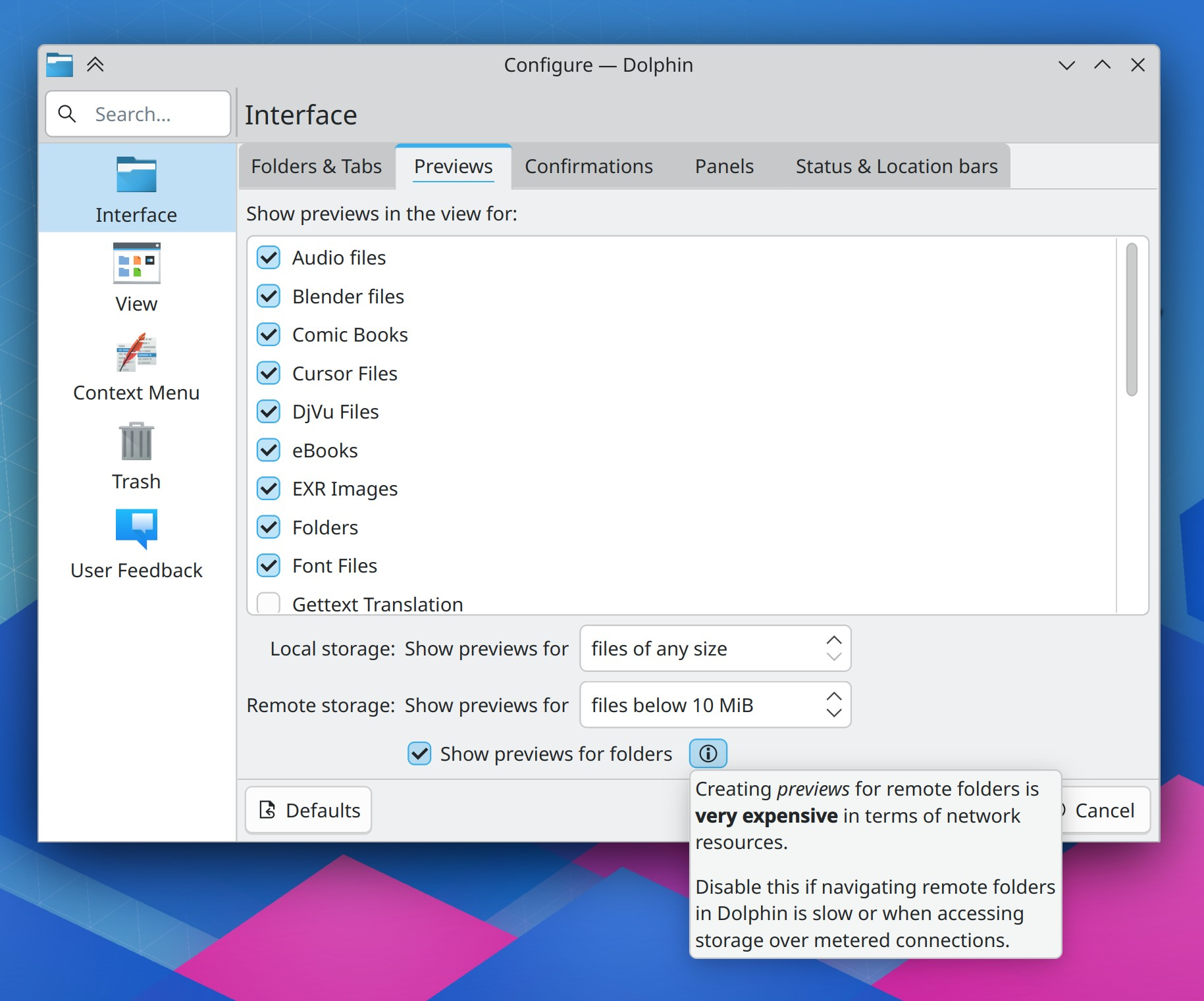Open Trash configuration settings
The image size is (1204, 1001).
pyautogui.click(x=136, y=454)
